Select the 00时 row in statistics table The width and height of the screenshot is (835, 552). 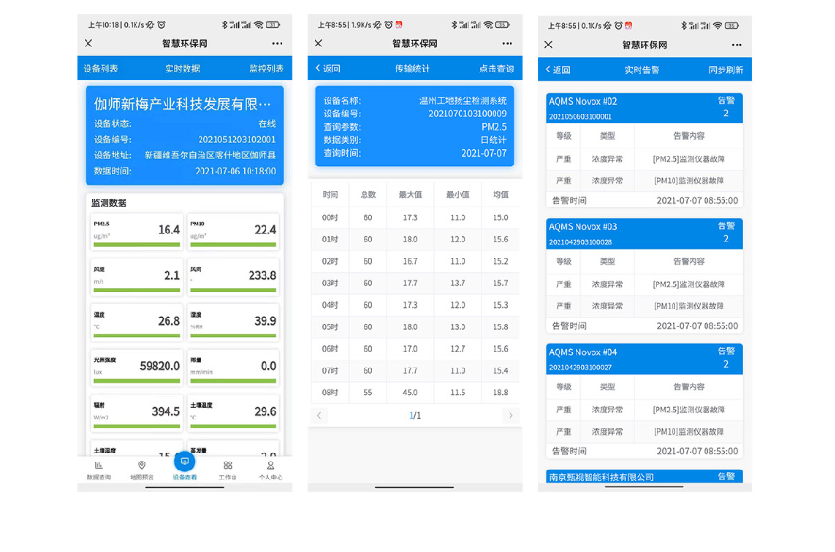pos(415,217)
